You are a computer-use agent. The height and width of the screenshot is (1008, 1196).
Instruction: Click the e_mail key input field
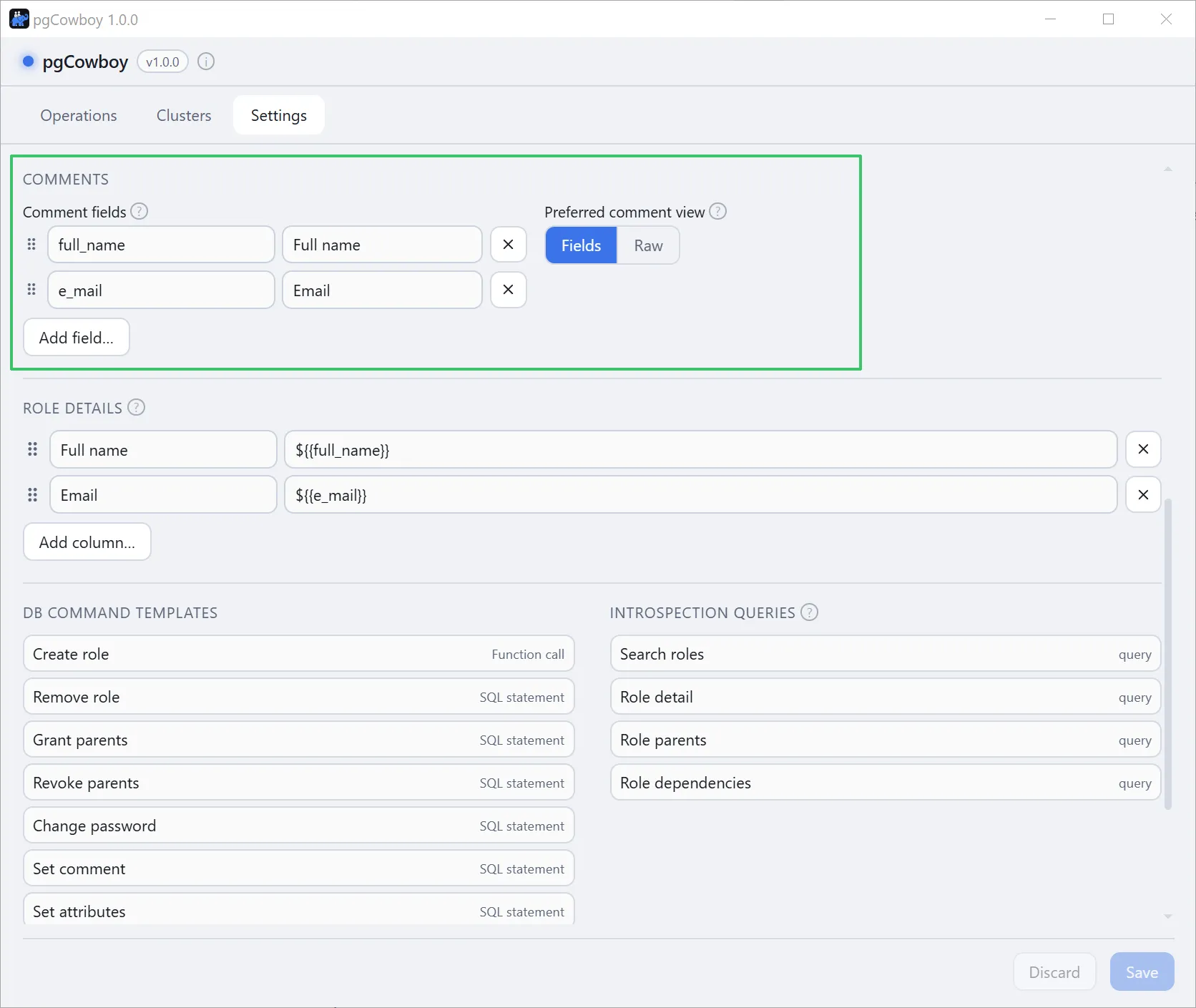[x=162, y=290]
